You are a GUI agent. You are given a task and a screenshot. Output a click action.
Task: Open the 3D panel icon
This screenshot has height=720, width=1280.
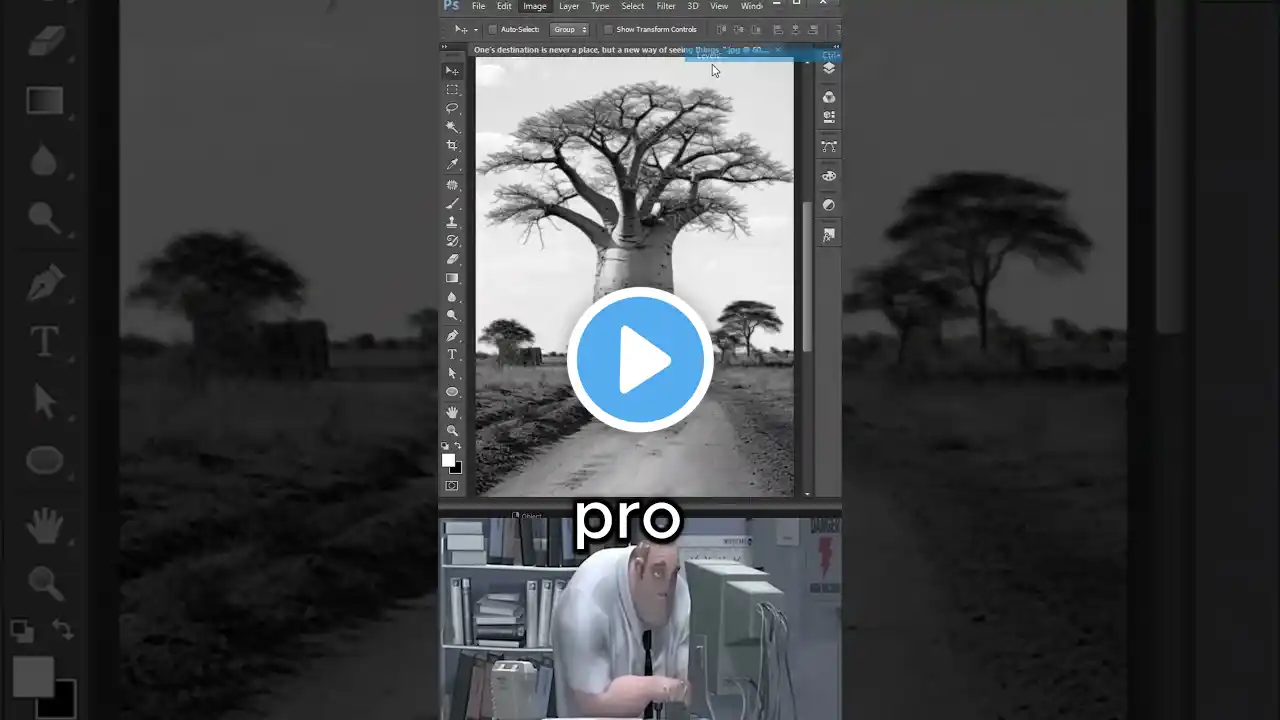click(829, 117)
